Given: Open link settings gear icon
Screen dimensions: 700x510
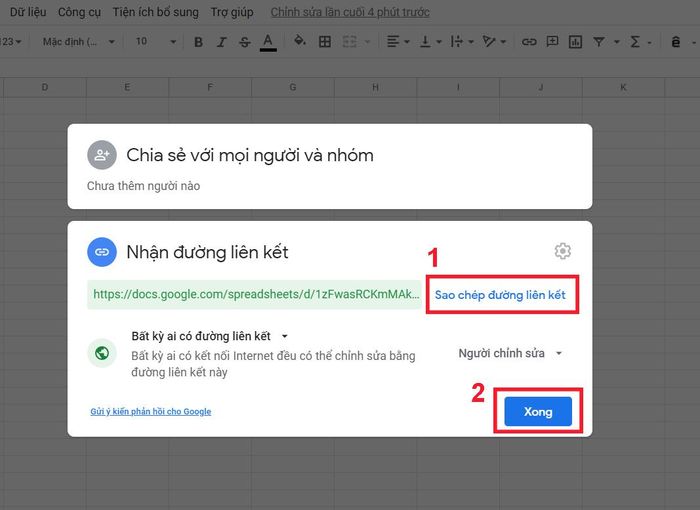Looking at the screenshot, I should tap(563, 251).
